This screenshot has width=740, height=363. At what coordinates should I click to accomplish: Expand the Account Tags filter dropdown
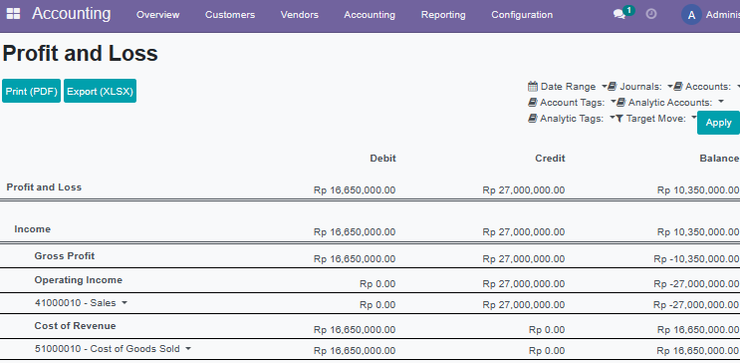point(572,102)
